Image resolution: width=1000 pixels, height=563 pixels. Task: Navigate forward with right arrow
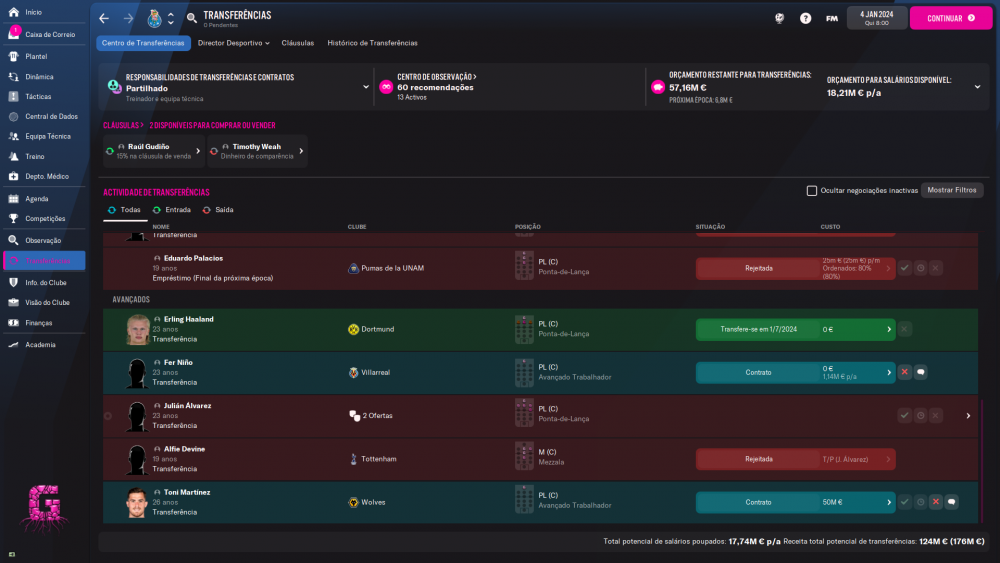click(x=128, y=18)
